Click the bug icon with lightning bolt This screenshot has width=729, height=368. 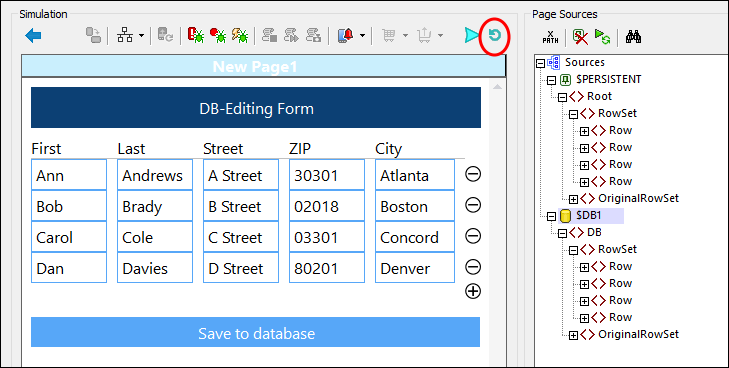[240, 35]
